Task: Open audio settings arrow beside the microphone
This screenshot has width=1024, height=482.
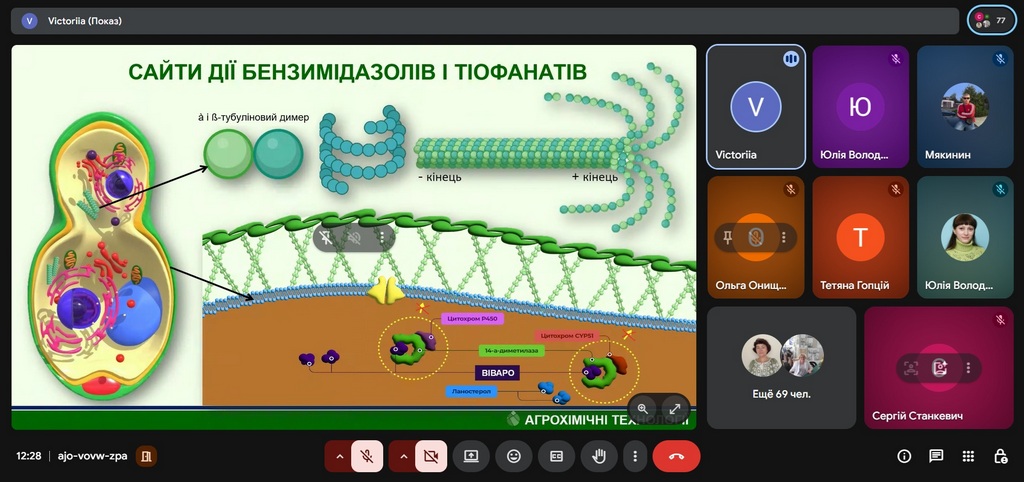Action: click(x=339, y=456)
